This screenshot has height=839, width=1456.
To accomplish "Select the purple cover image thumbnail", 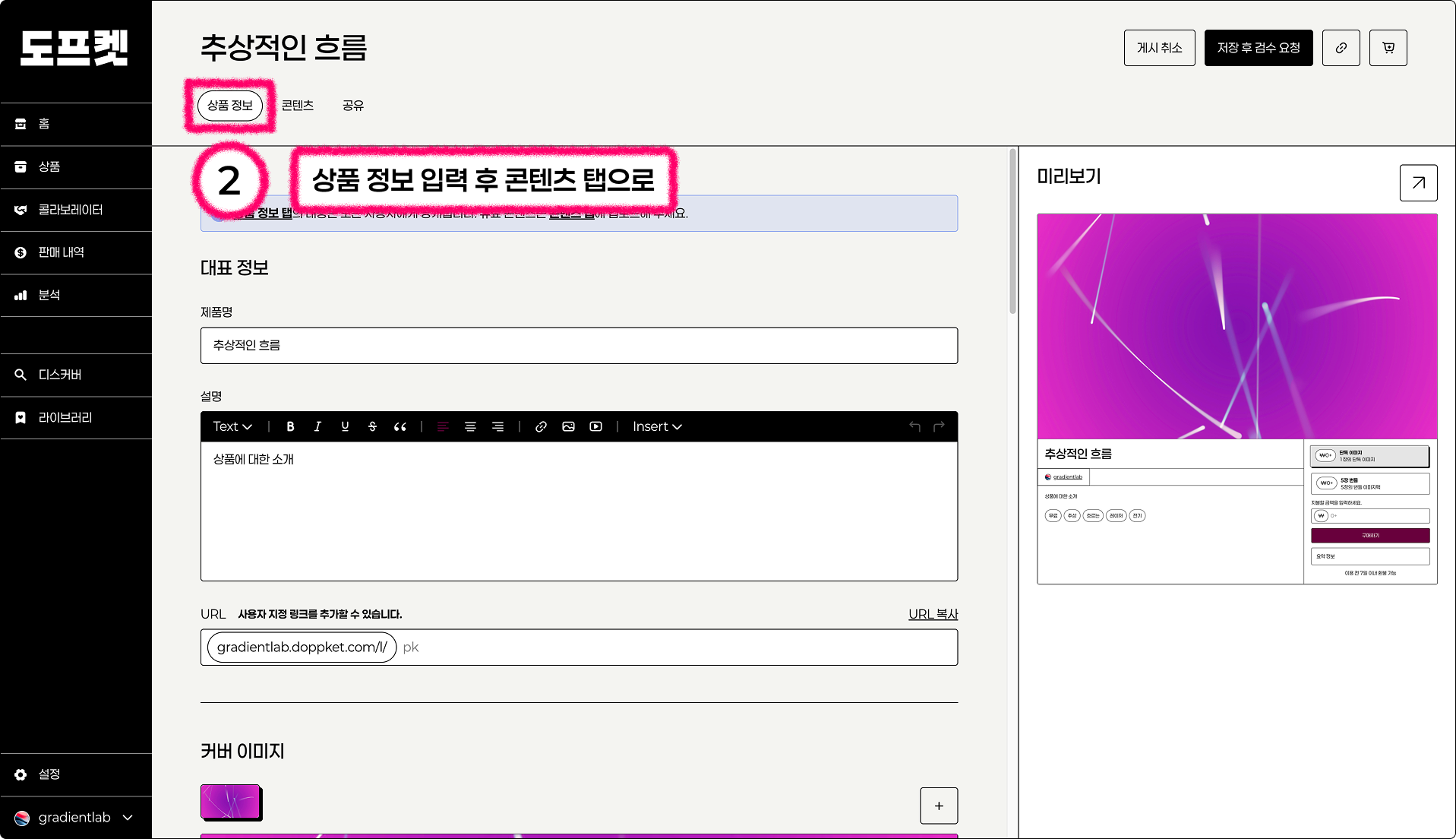I will pos(231,802).
